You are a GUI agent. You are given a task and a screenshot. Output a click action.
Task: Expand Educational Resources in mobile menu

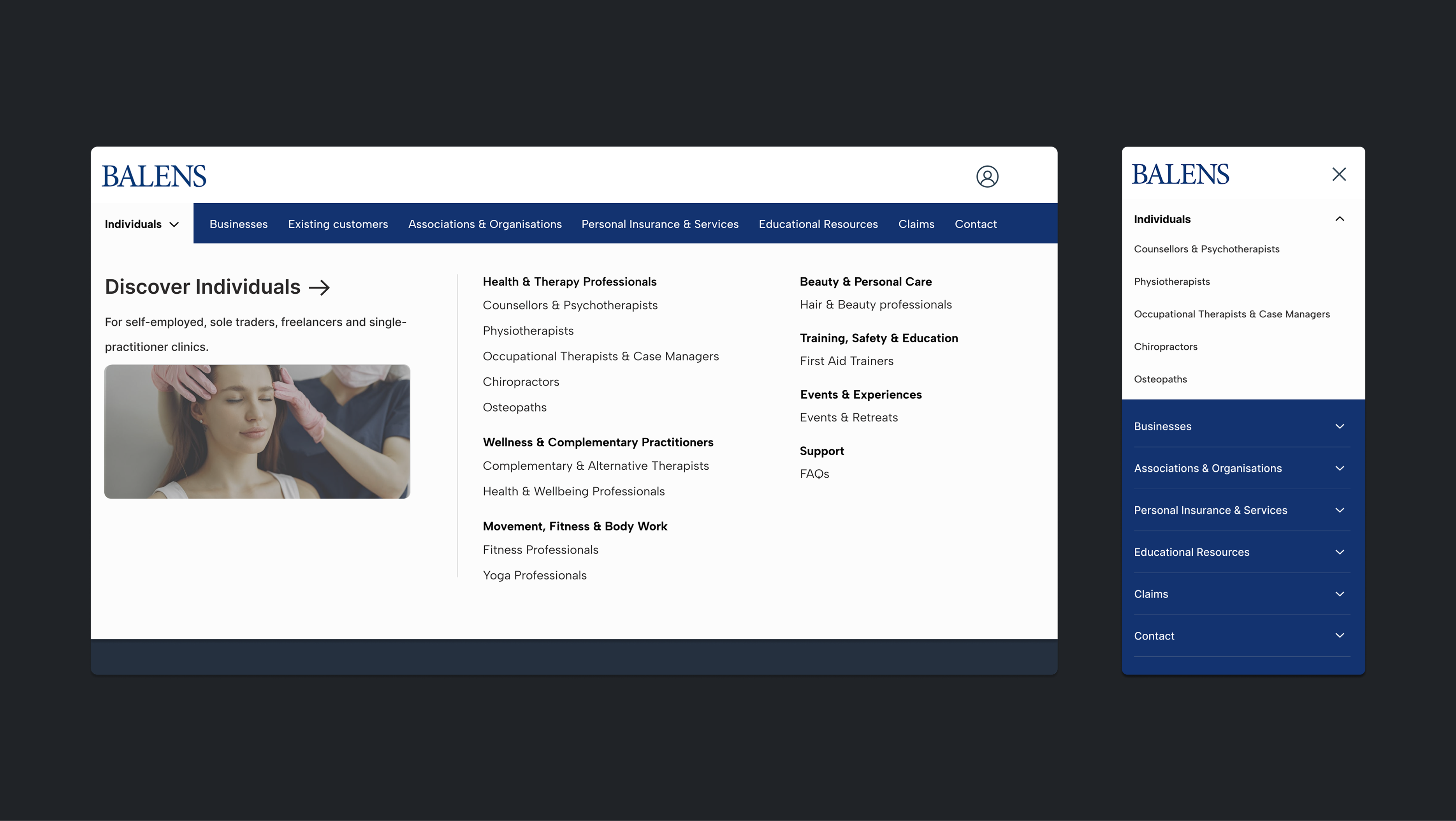(x=1339, y=552)
